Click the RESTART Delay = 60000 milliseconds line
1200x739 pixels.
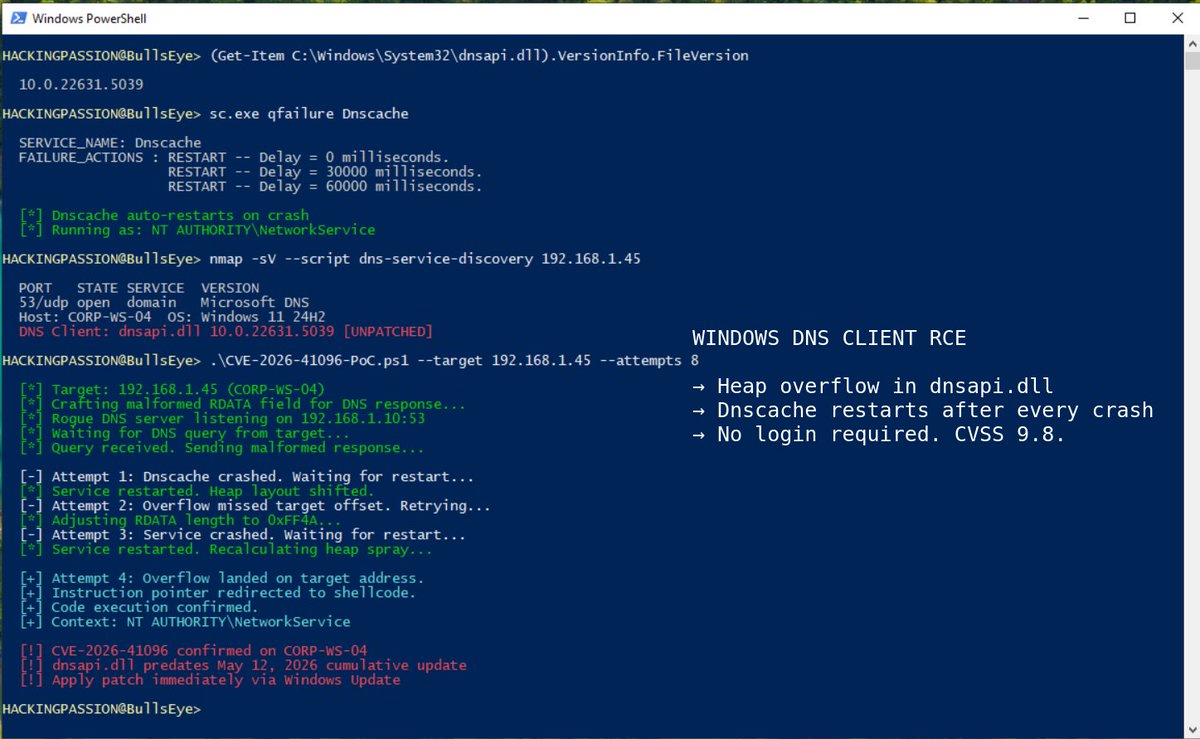click(x=324, y=186)
